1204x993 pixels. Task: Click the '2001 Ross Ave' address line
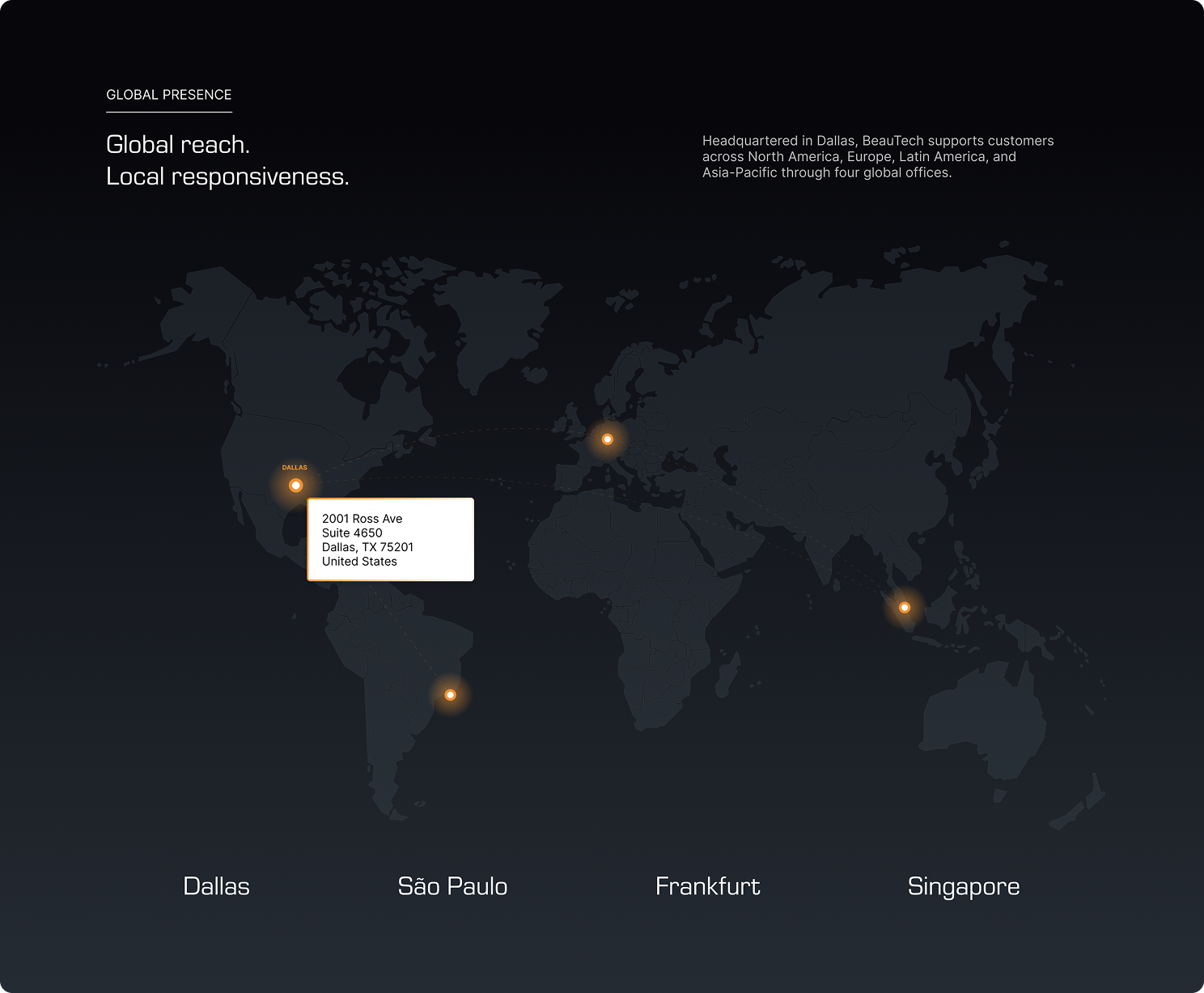pos(362,519)
